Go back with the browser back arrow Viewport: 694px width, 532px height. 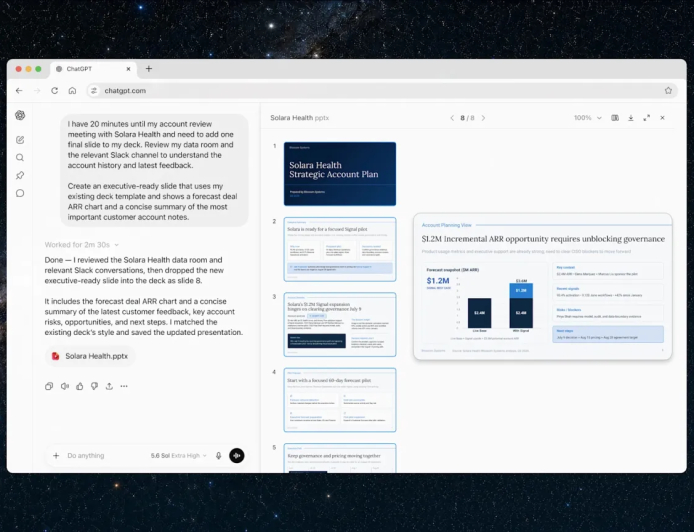click(x=19, y=91)
